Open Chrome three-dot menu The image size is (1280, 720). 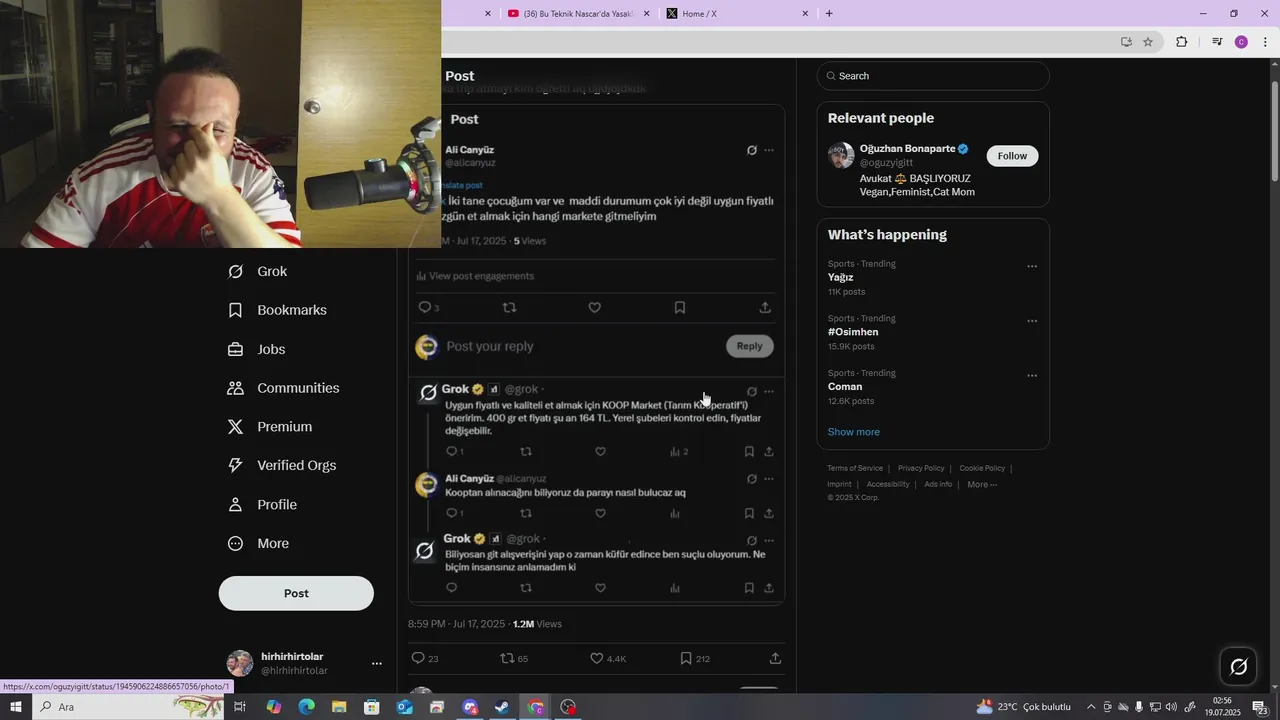pyautogui.click(x=1265, y=42)
